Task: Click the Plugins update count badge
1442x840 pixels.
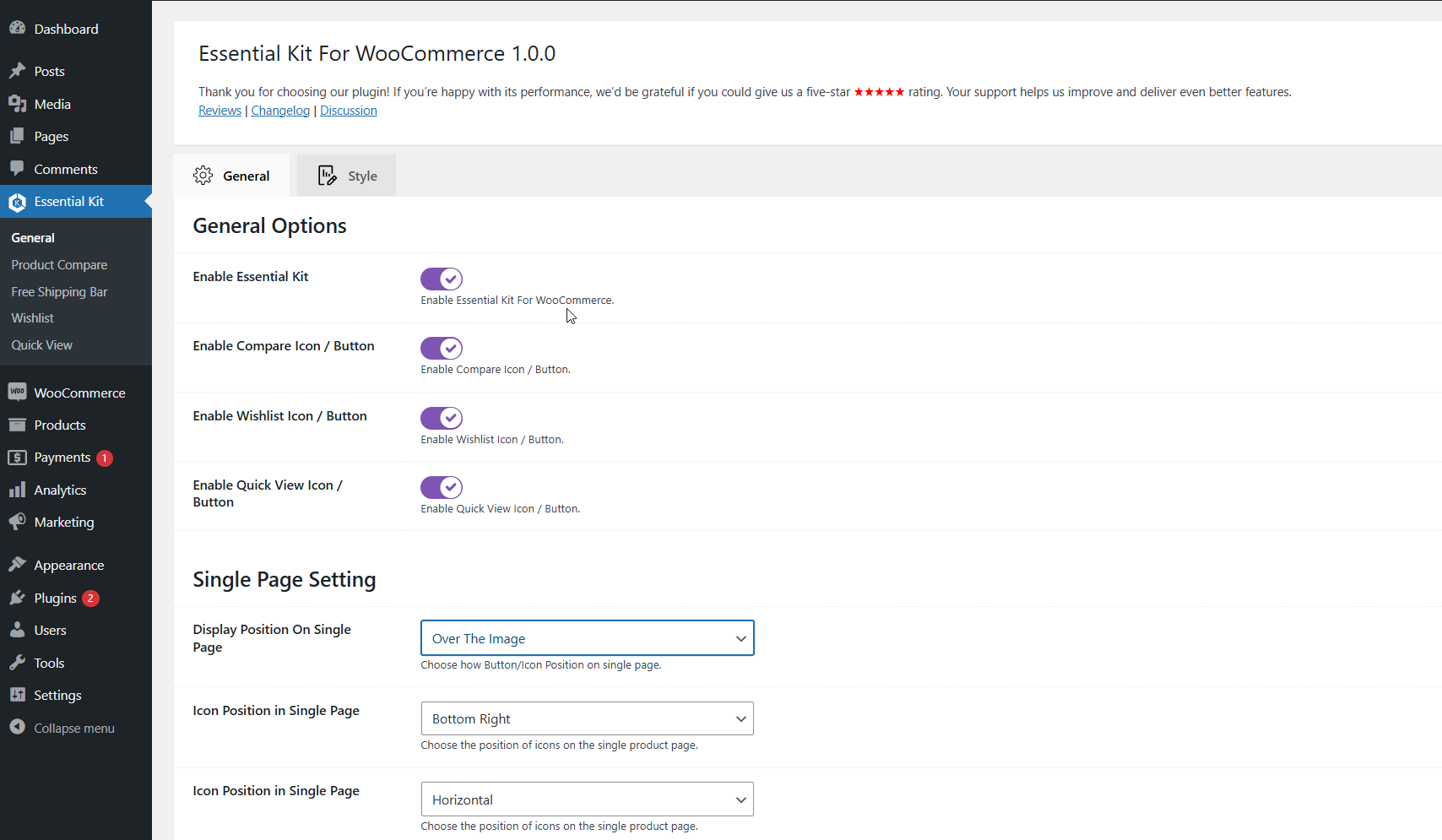Action: pyautogui.click(x=90, y=598)
